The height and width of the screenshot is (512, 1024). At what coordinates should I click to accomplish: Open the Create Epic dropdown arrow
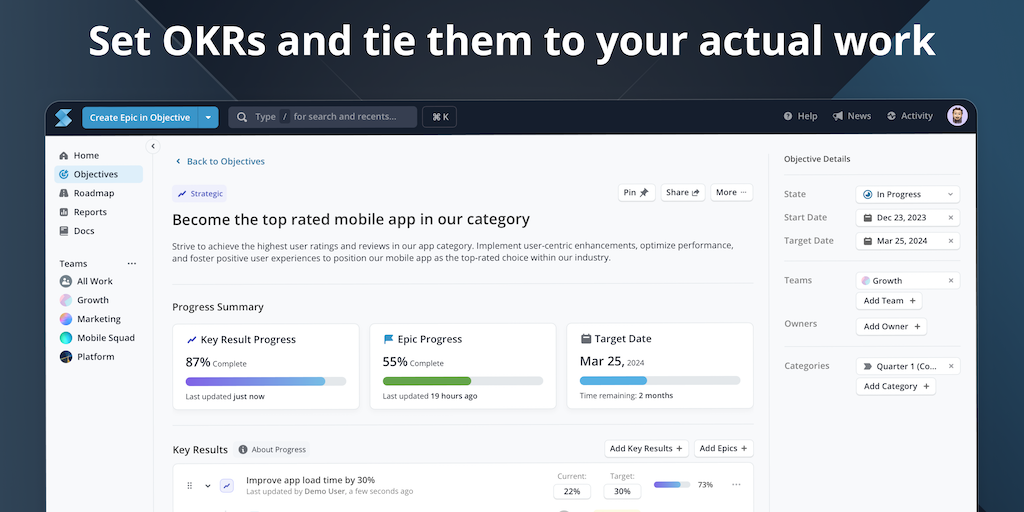click(x=208, y=117)
